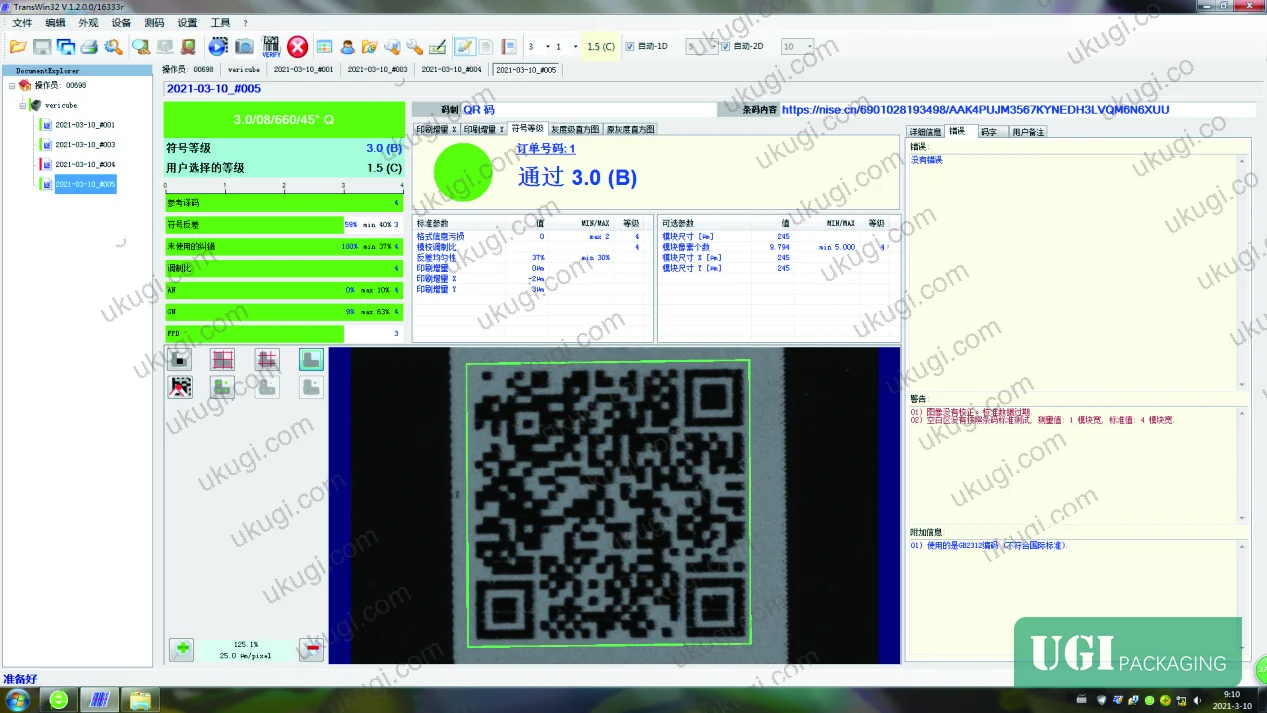This screenshot has height=713, width=1267.
Task: Open the 文件 menu
Action: 22,22
